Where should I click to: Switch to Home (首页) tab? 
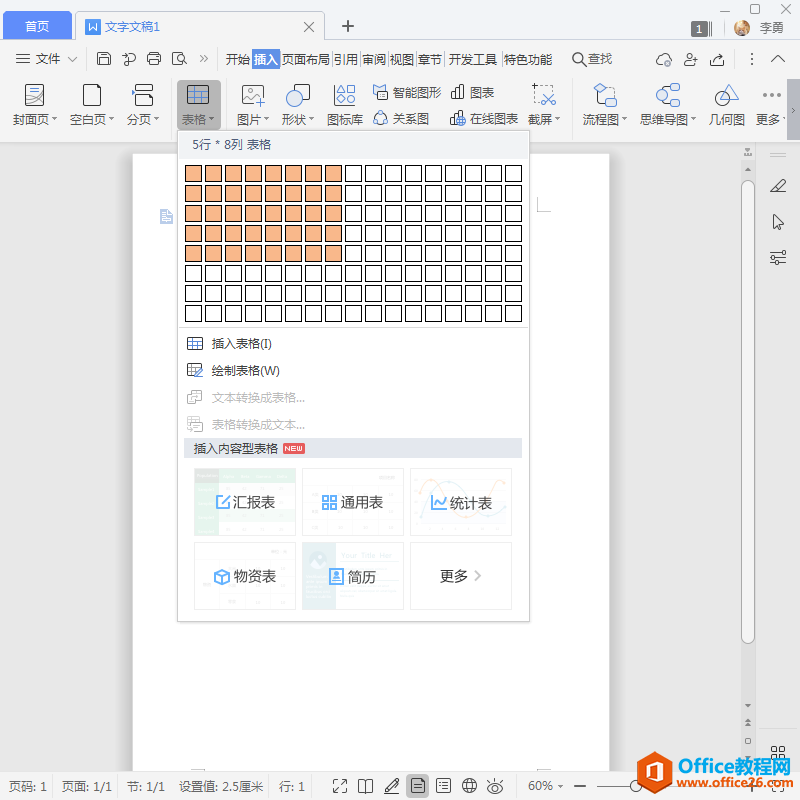[x=37, y=26]
